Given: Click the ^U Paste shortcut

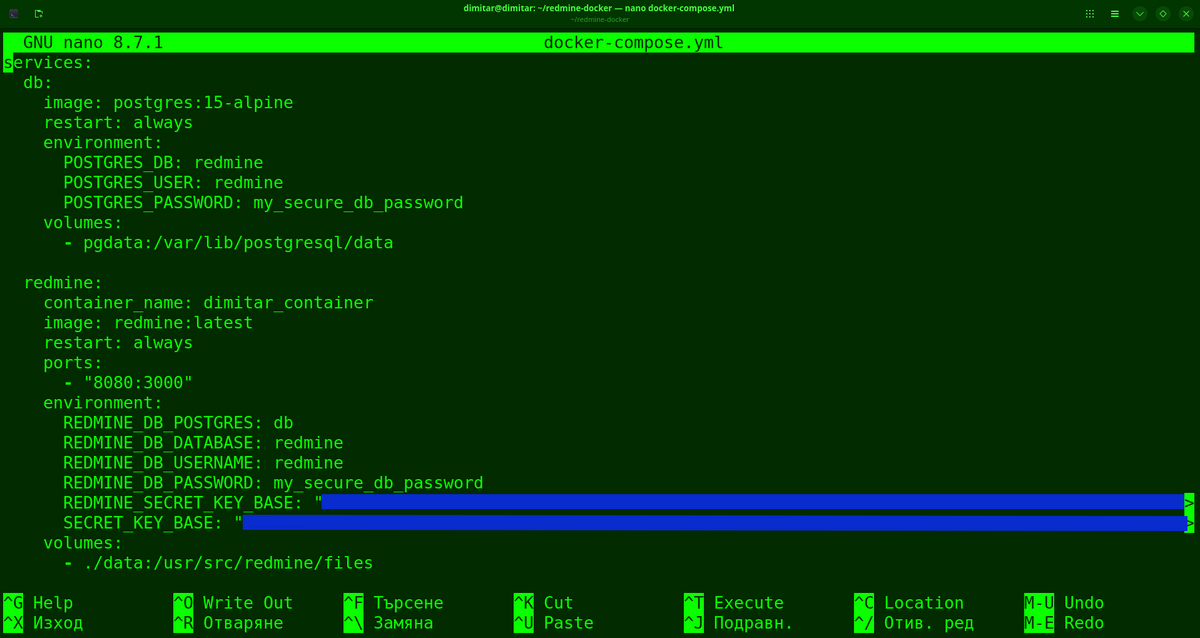Looking at the screenshot, I should coord(554,623).
